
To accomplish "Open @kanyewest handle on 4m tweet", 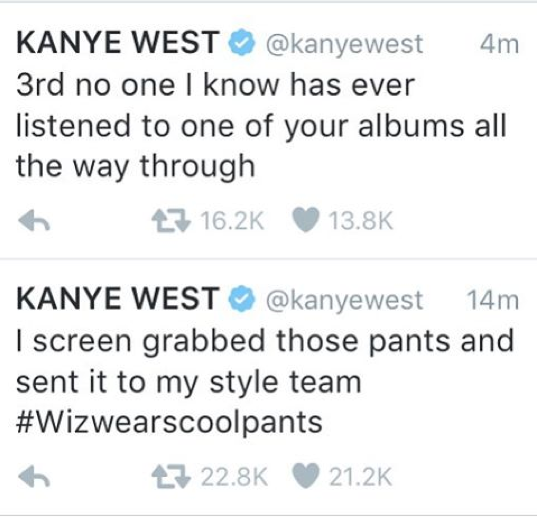I will point(345,44).
